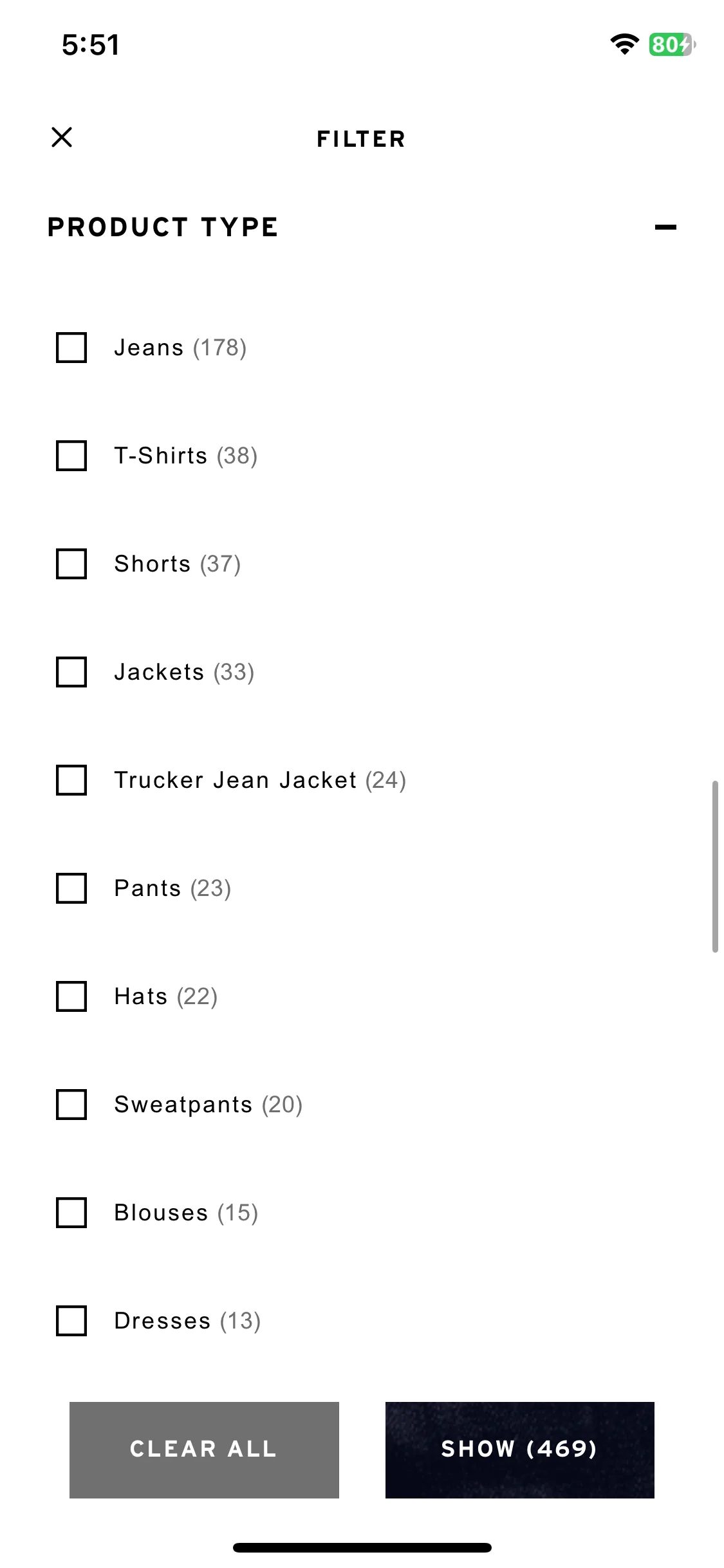Check the Sweatpants (20) checkbox

coord(71,1105)
